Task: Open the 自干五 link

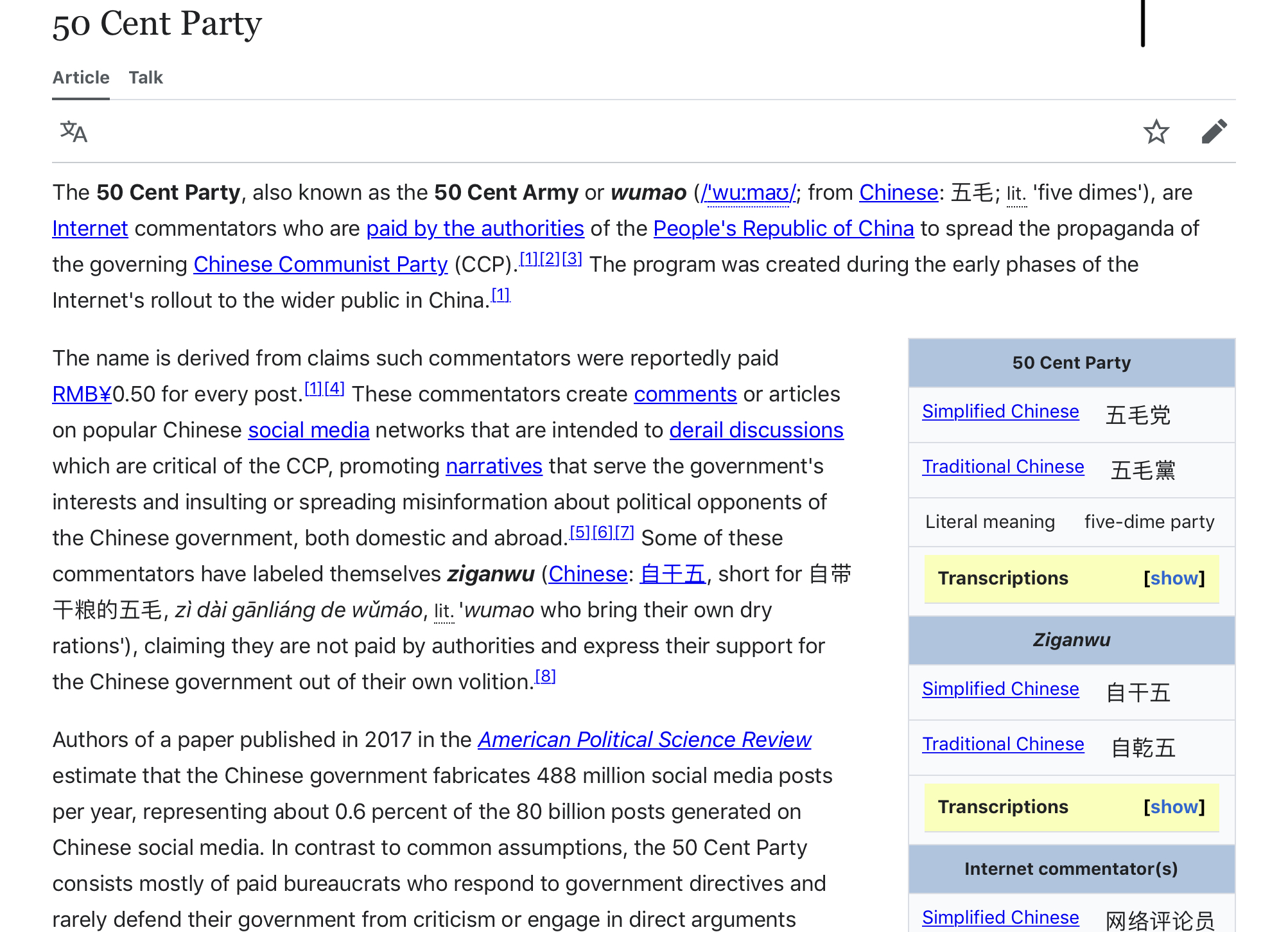Action: coord(673,574)
